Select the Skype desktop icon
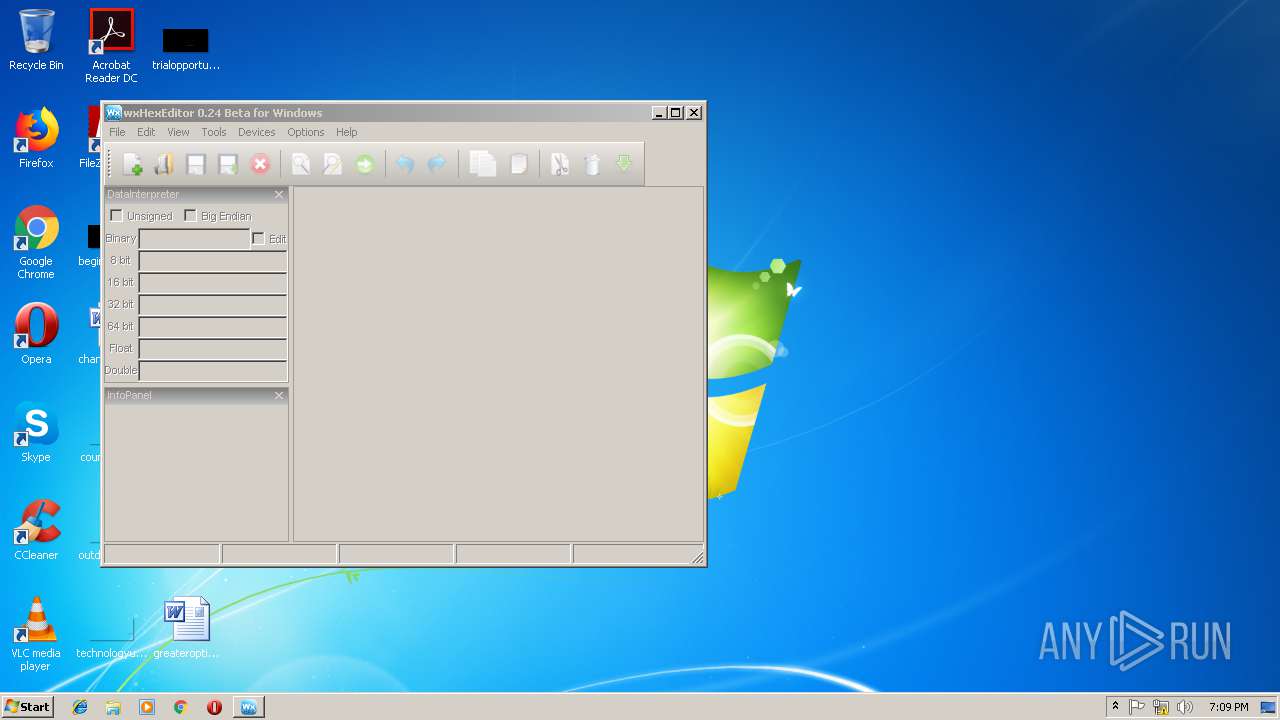 click(36, 431)
